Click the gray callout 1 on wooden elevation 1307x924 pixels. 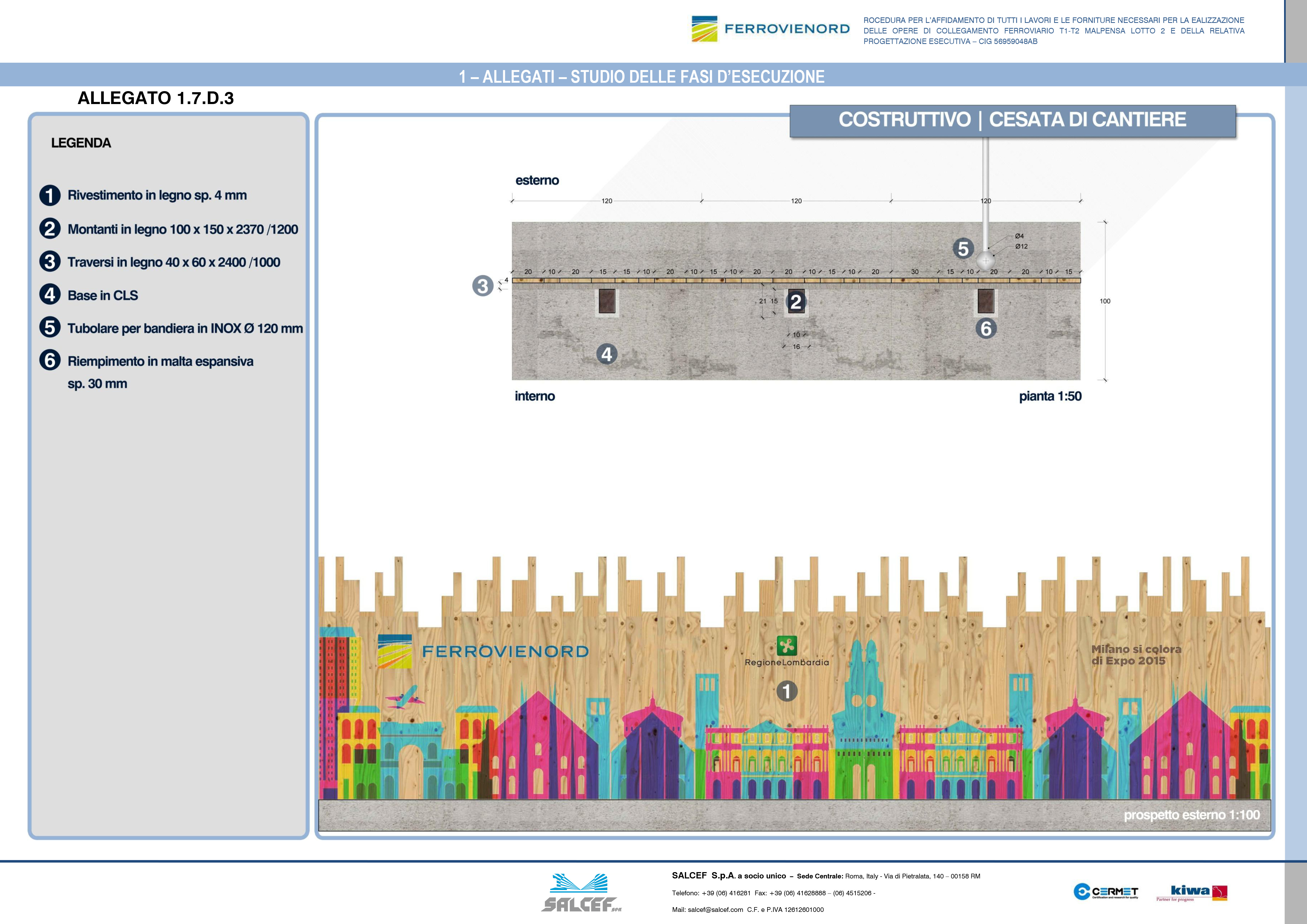pyautogui.click(x=787, y=691)
